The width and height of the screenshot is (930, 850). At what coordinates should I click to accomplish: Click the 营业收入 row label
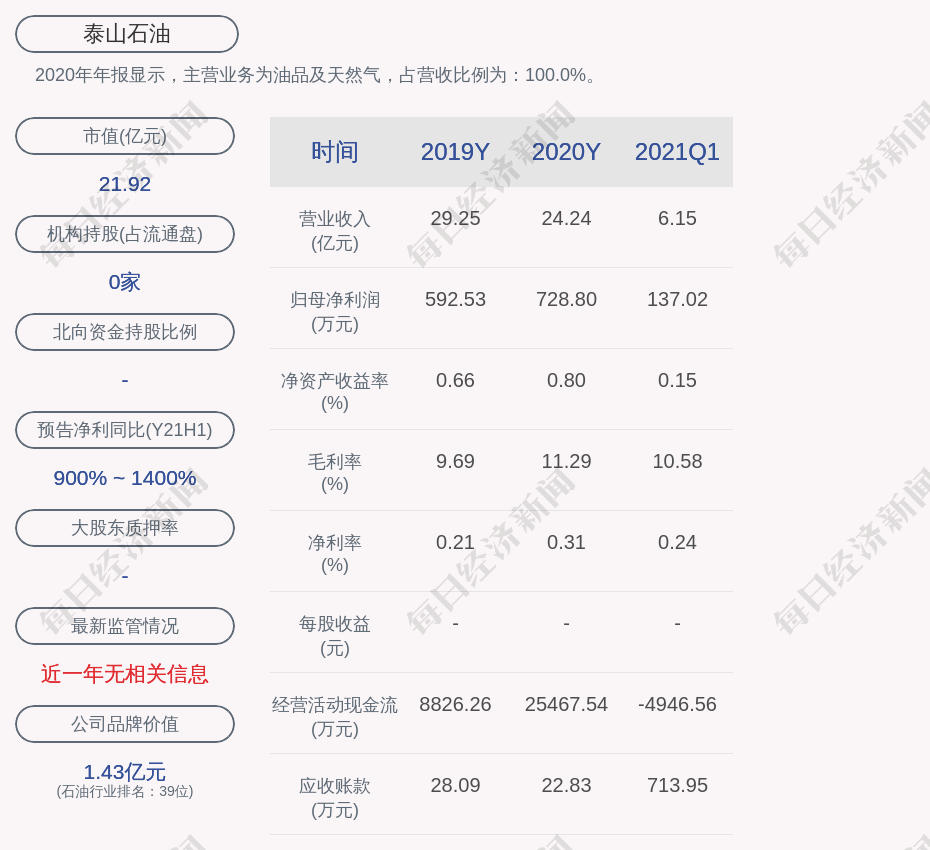point(334,230)
